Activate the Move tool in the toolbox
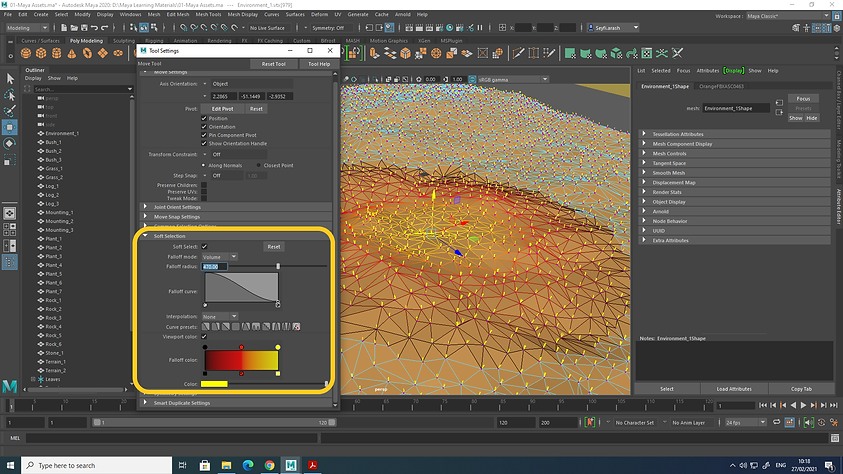 (10, 127)
